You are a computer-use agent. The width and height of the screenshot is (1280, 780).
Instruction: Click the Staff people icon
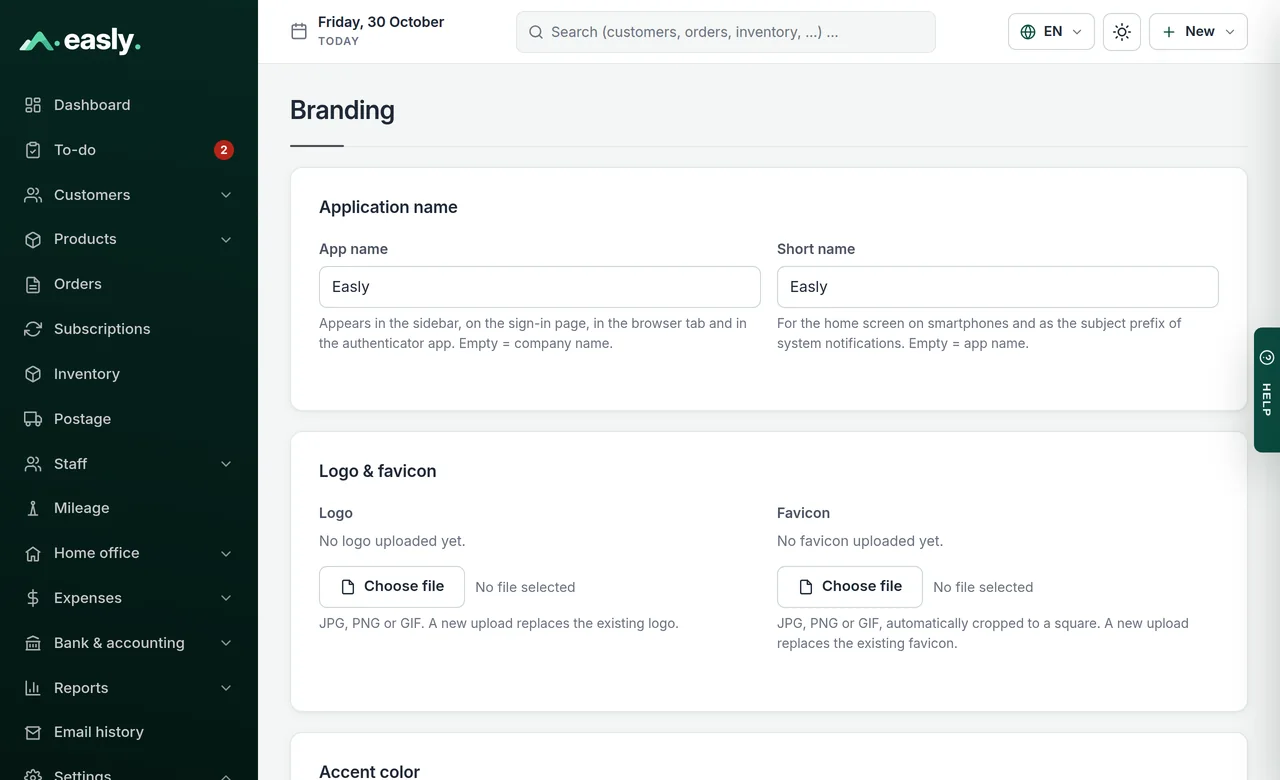point(33,464)
